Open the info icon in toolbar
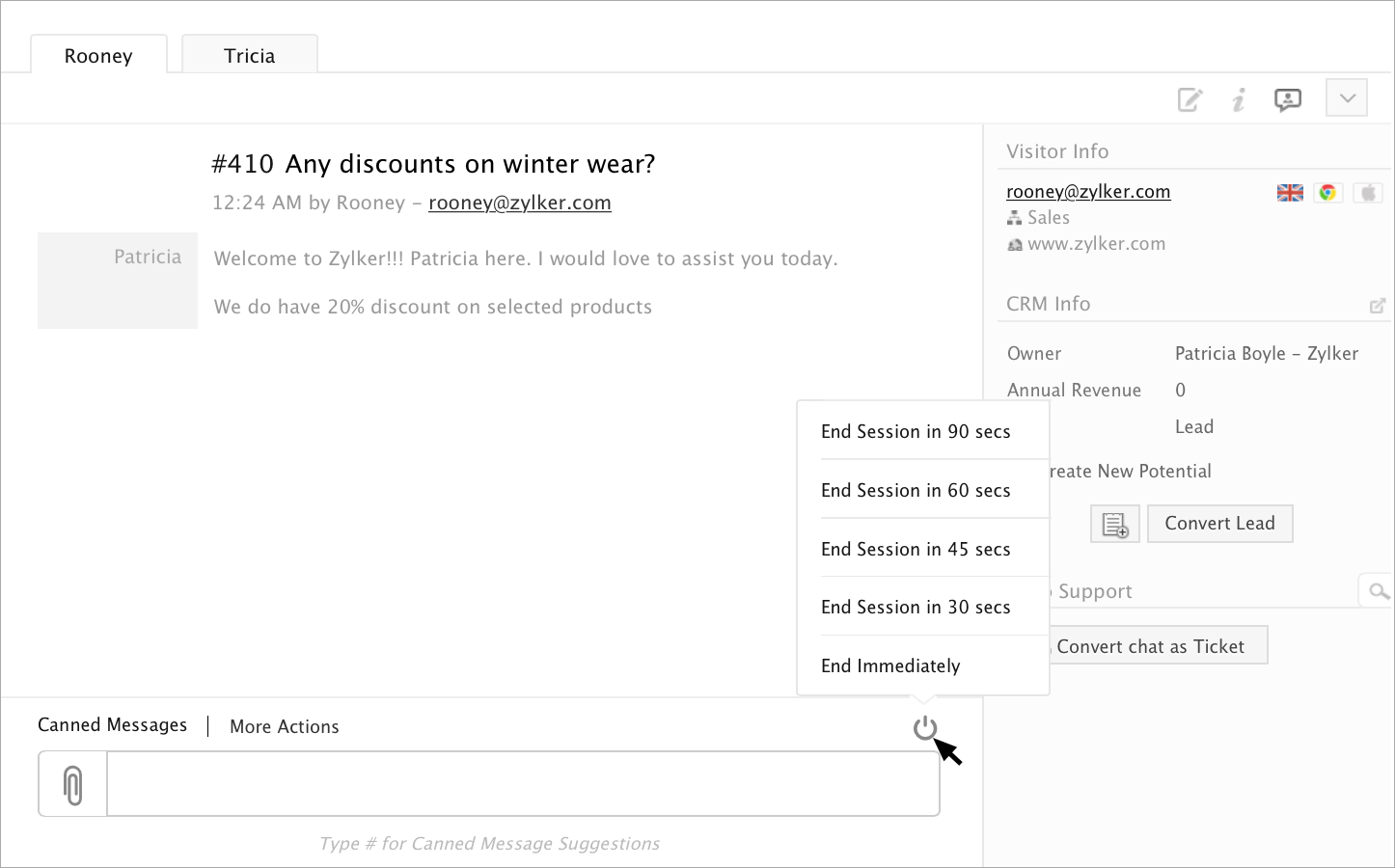Screen dimensions: 1395x868 [x=1239, y=99]
